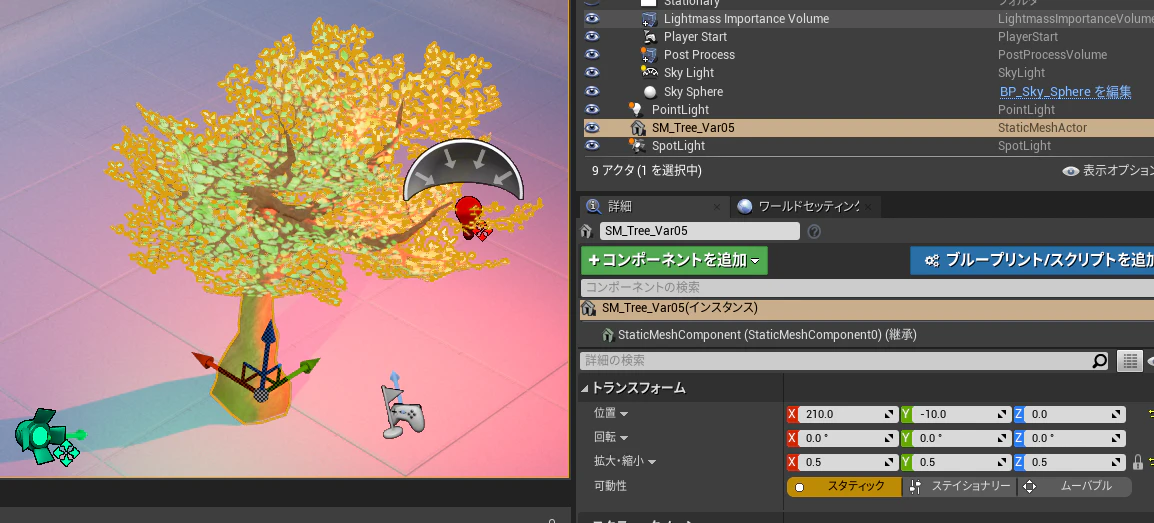Collapse the トランスフォーム section
This screenshot has height=523, width=1154.
[x=586, y=388]
